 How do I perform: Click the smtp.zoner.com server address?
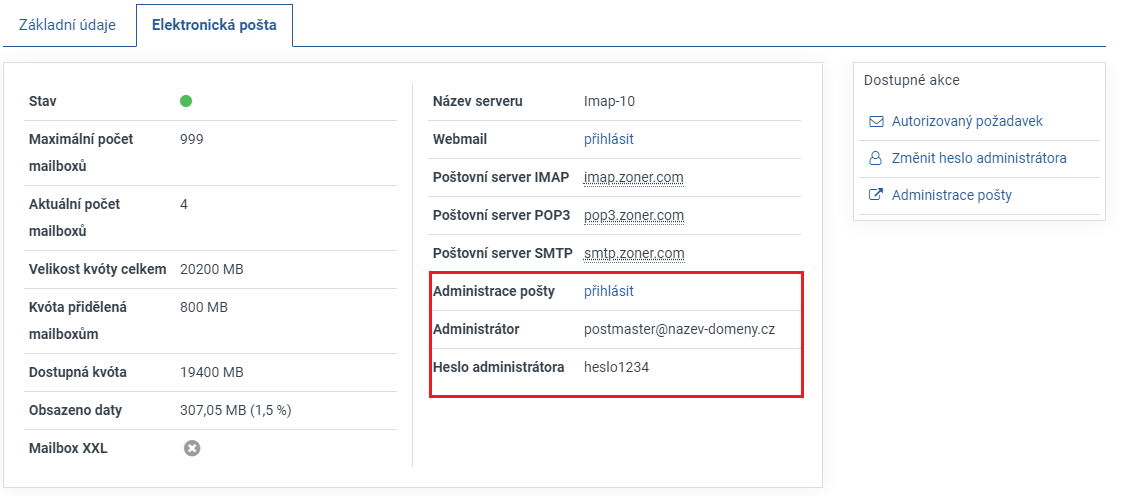[634, 253]
